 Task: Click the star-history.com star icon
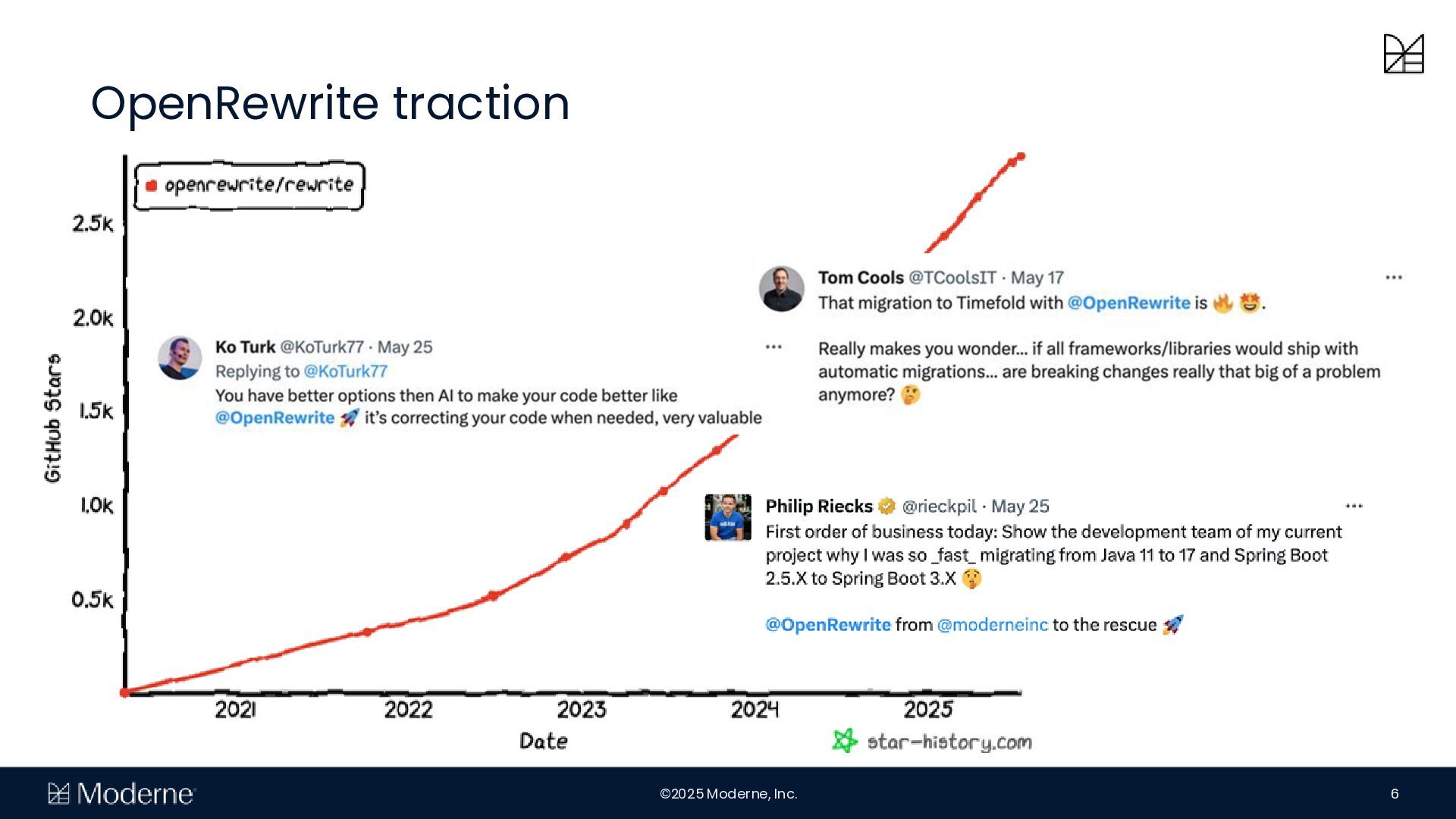pos(845,741)
